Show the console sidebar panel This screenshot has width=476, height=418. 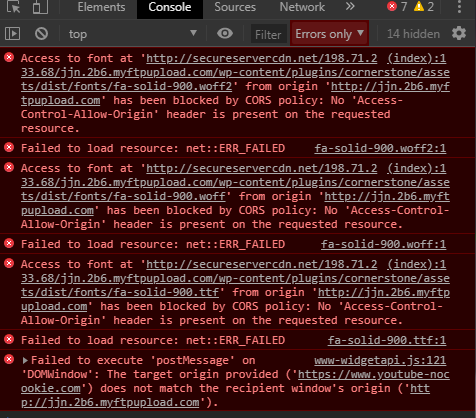click(x=13, y=34)
